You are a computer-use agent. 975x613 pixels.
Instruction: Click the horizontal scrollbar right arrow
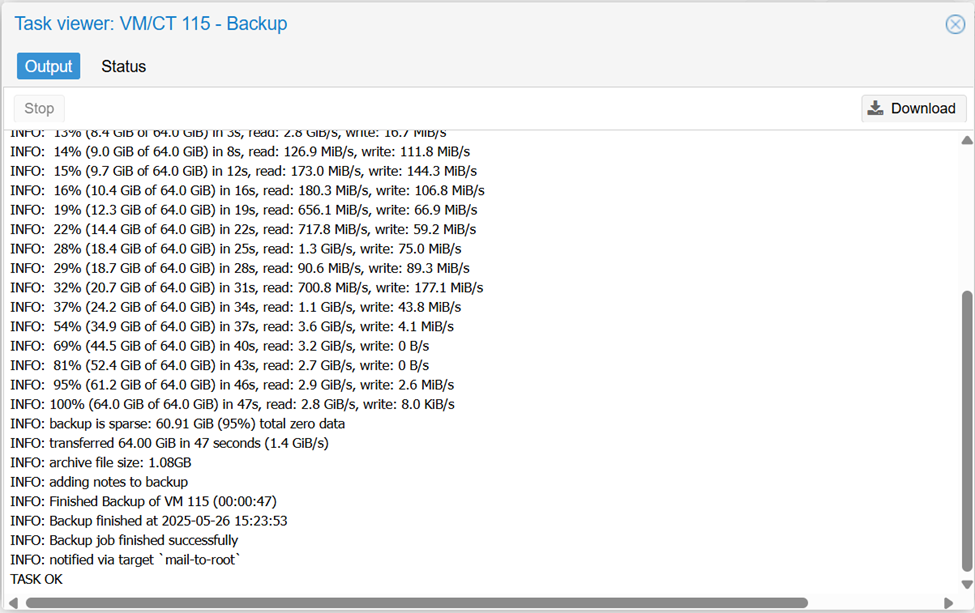pyautogui.click(x=948, y=603)
